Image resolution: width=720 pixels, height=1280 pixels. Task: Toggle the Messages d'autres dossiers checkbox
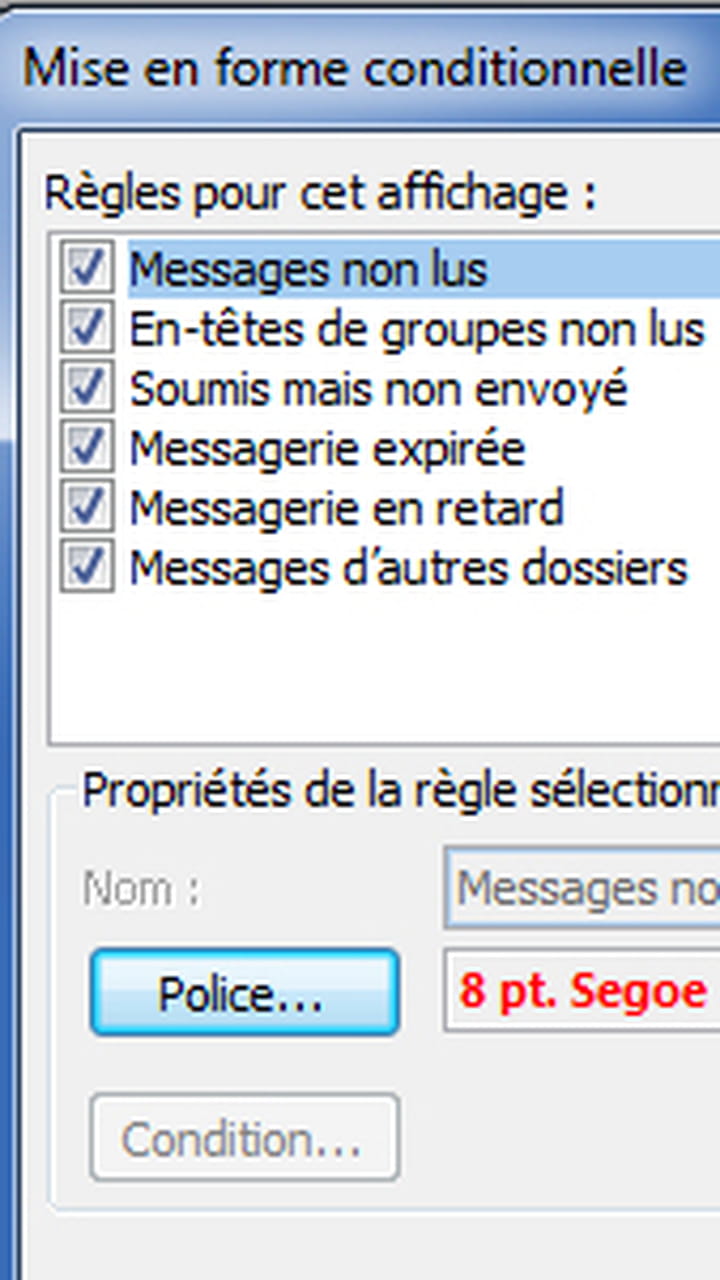tap(87, 567)
